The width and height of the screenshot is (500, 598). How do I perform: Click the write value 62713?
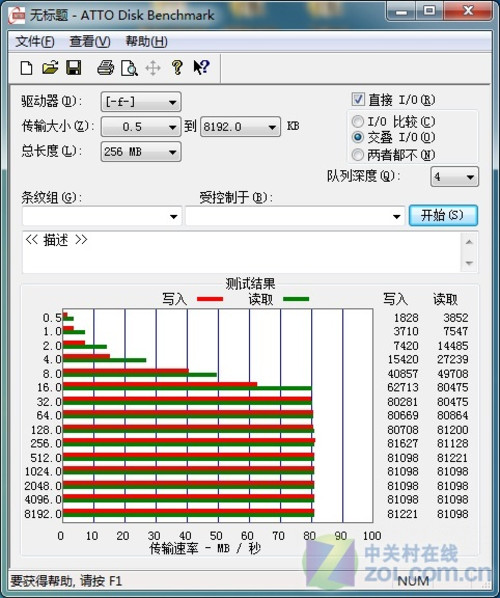pyautogui.click(x=403, y=387)
